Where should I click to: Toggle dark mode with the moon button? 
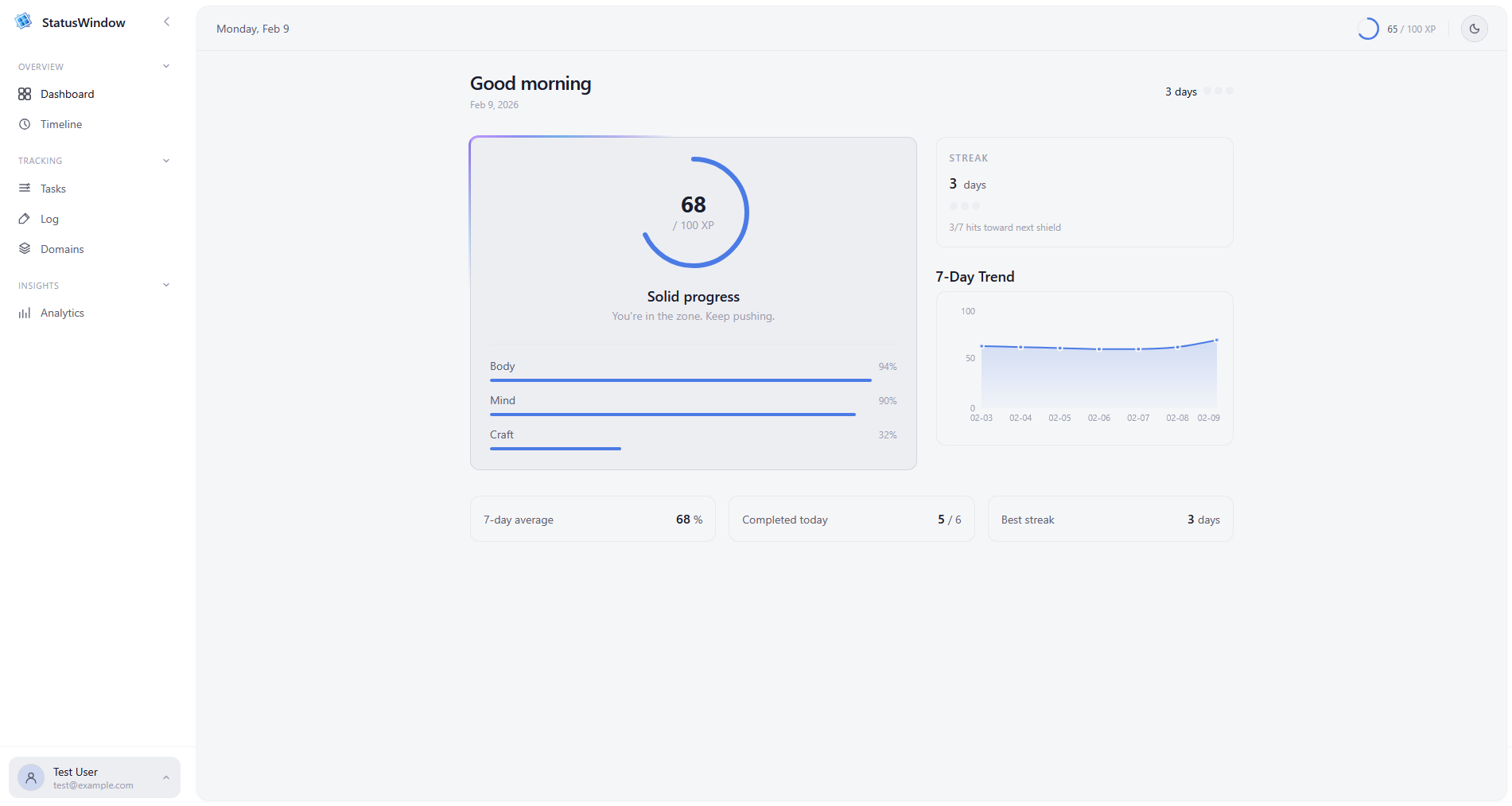1475,29
